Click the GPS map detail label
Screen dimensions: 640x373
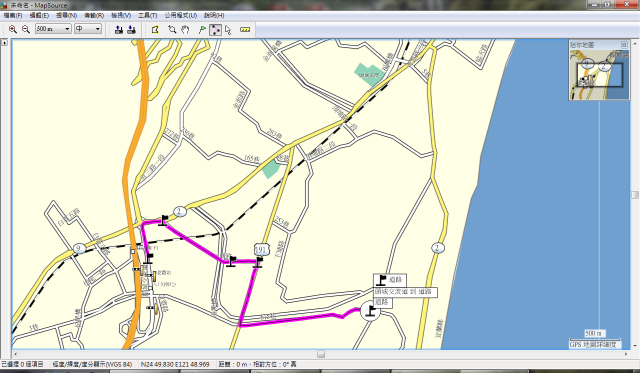pyautogui.click(x=593, y=345)
